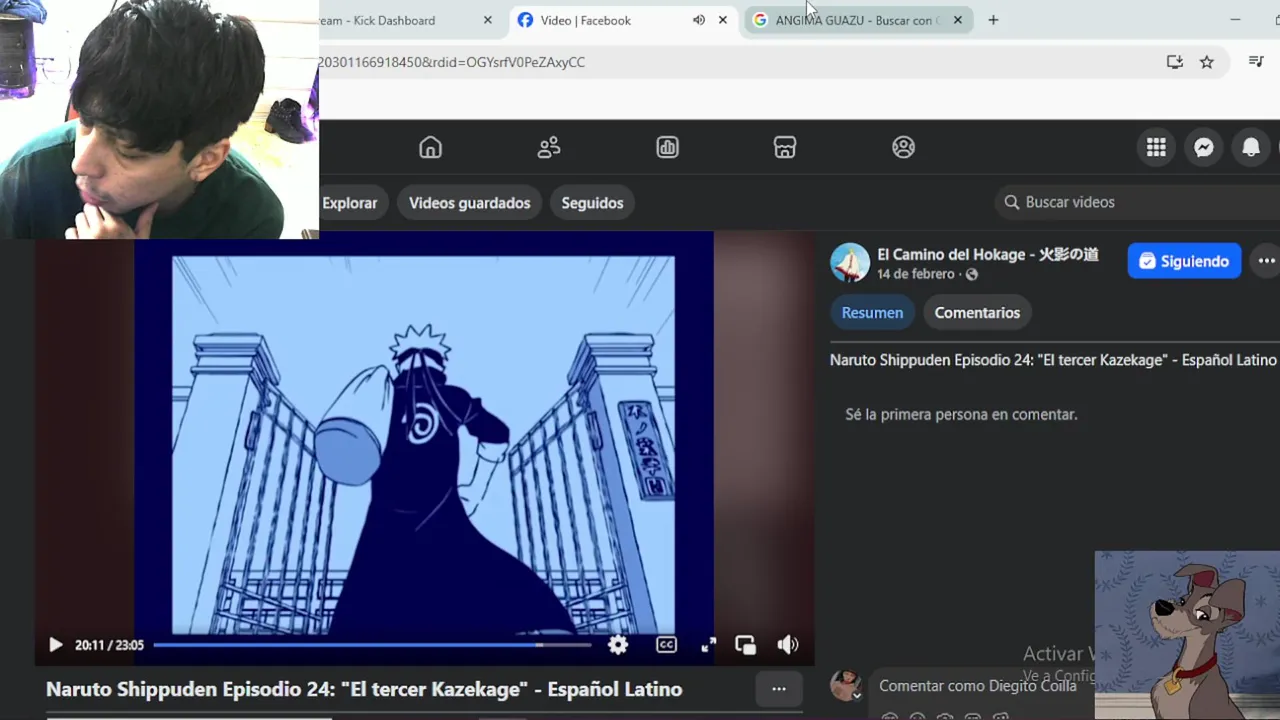Image resolution: width=1280 pixels, height=720 pixels.
Task: Open the profile groups icon in navbar
Action: (x=903, y=148)
